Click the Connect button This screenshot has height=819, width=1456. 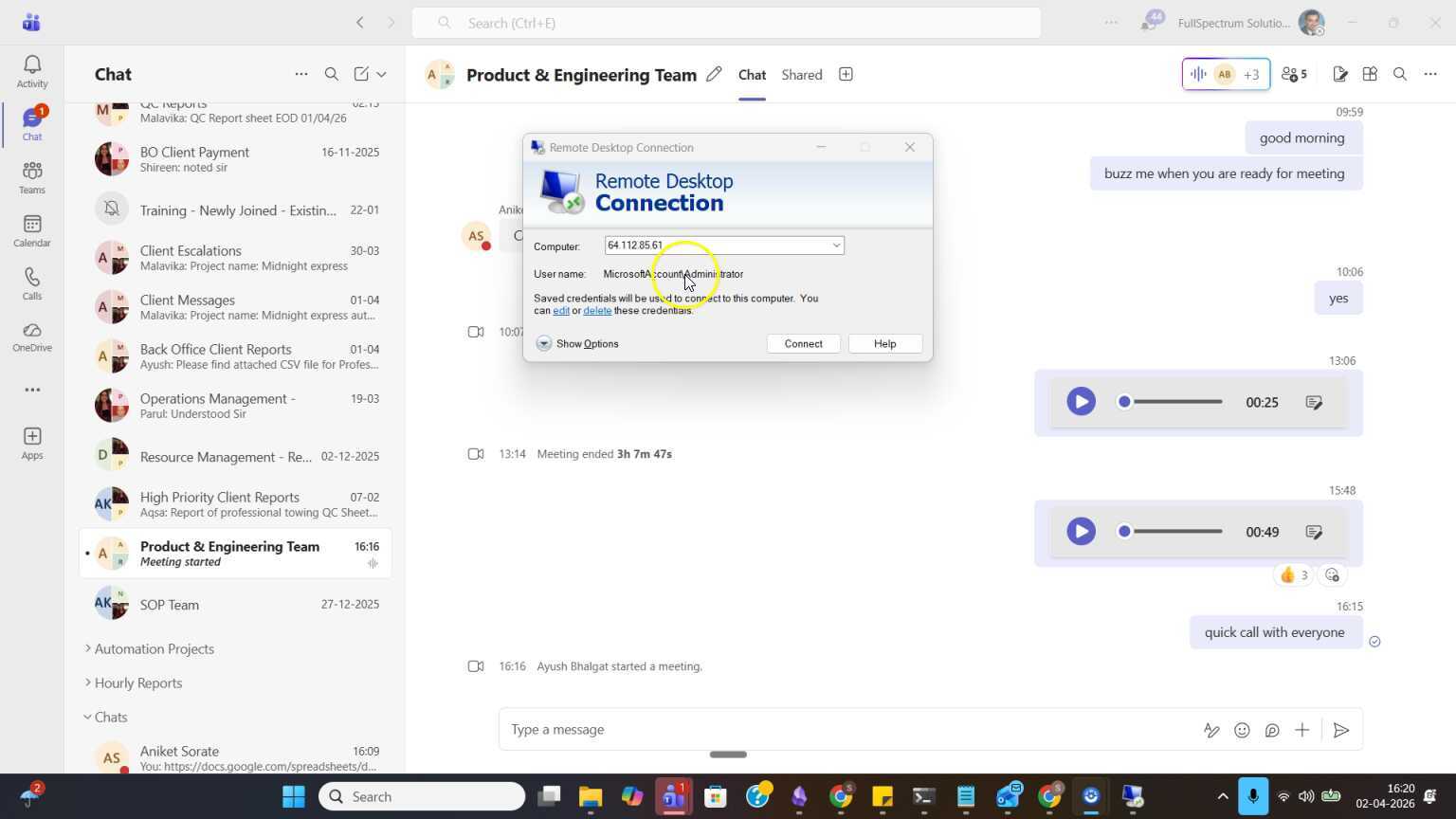803,344
